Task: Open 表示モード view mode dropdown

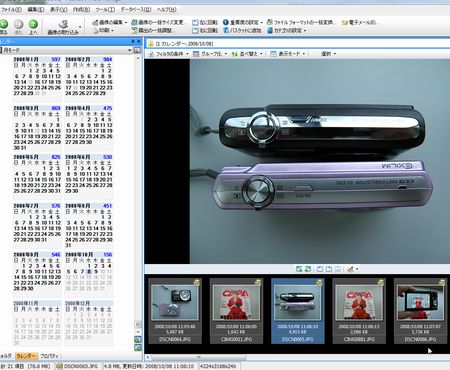Action: click(288, 54)
